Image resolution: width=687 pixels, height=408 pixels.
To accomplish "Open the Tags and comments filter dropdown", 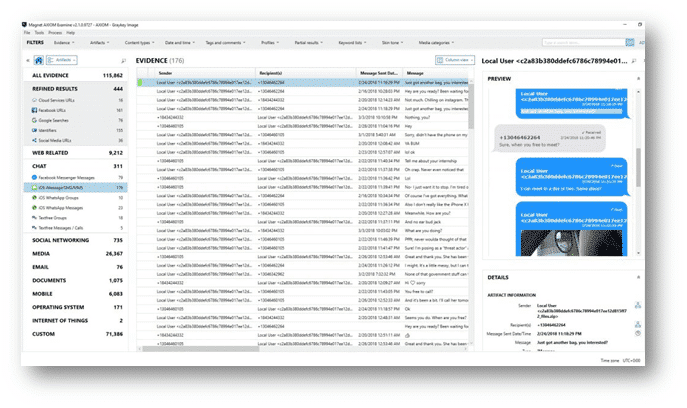I will point(226,43).
